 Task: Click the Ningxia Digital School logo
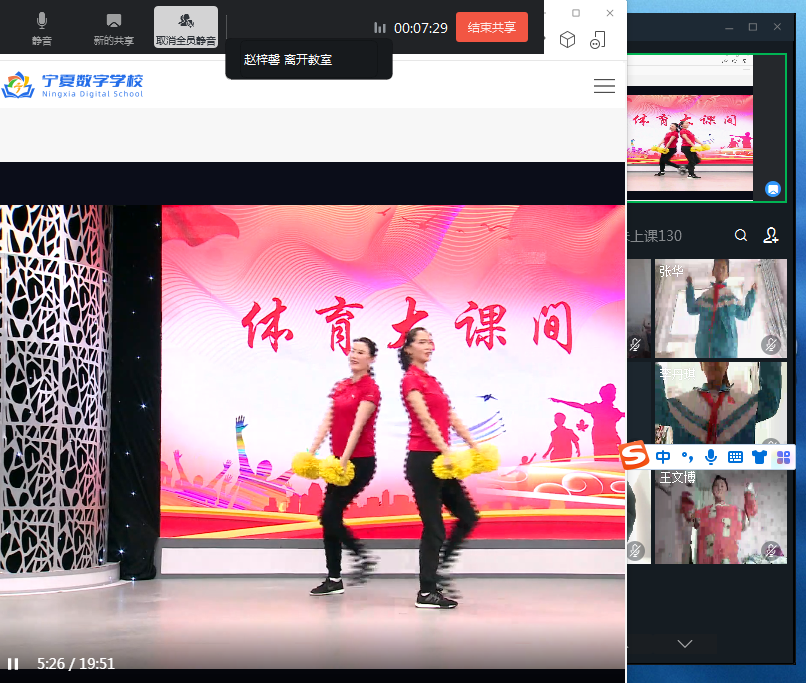[73, 85]
